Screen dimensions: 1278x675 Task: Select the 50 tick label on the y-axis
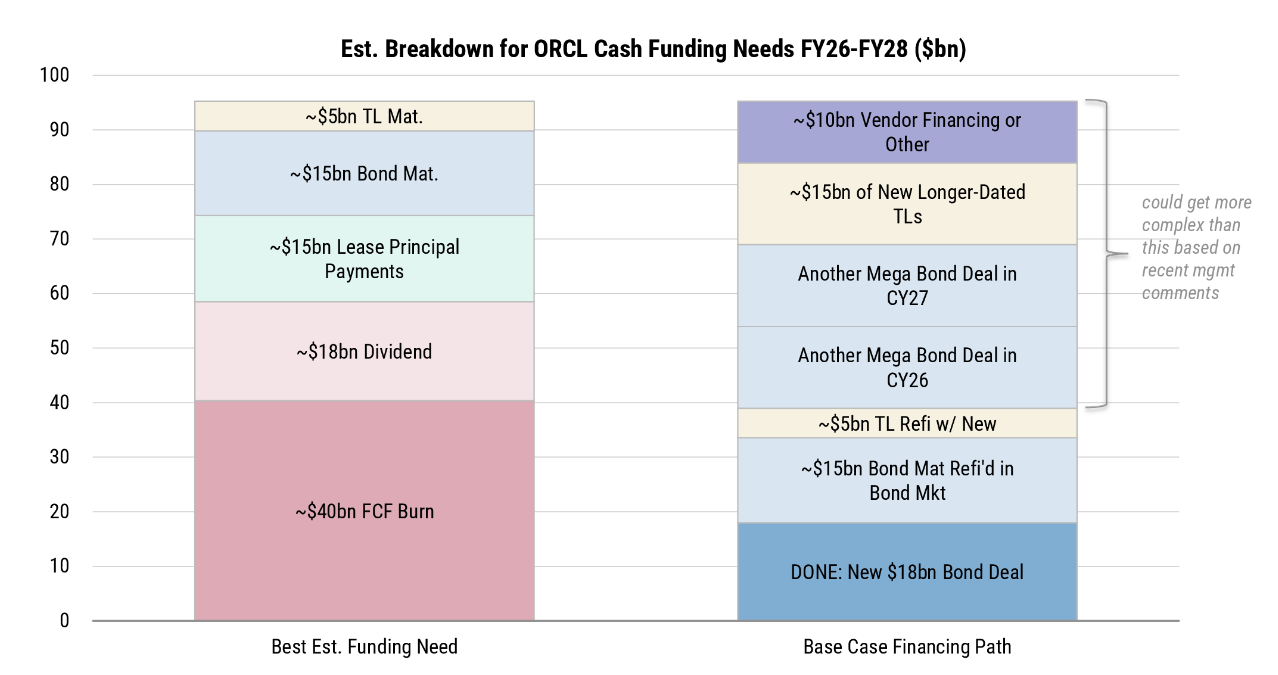coord(60,348)
